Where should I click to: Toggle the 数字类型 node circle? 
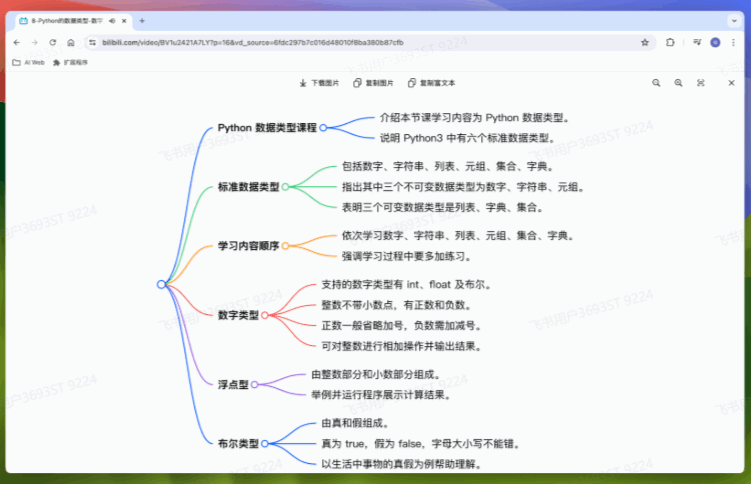[265, 315]
